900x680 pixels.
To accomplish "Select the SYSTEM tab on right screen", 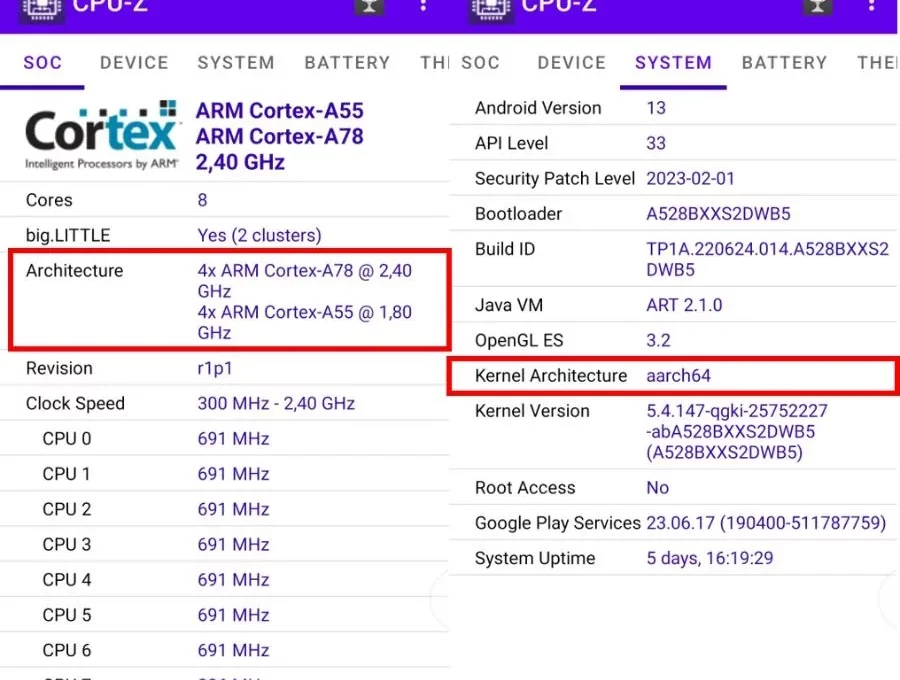I will pyautogui.click(x=673, y=63).
